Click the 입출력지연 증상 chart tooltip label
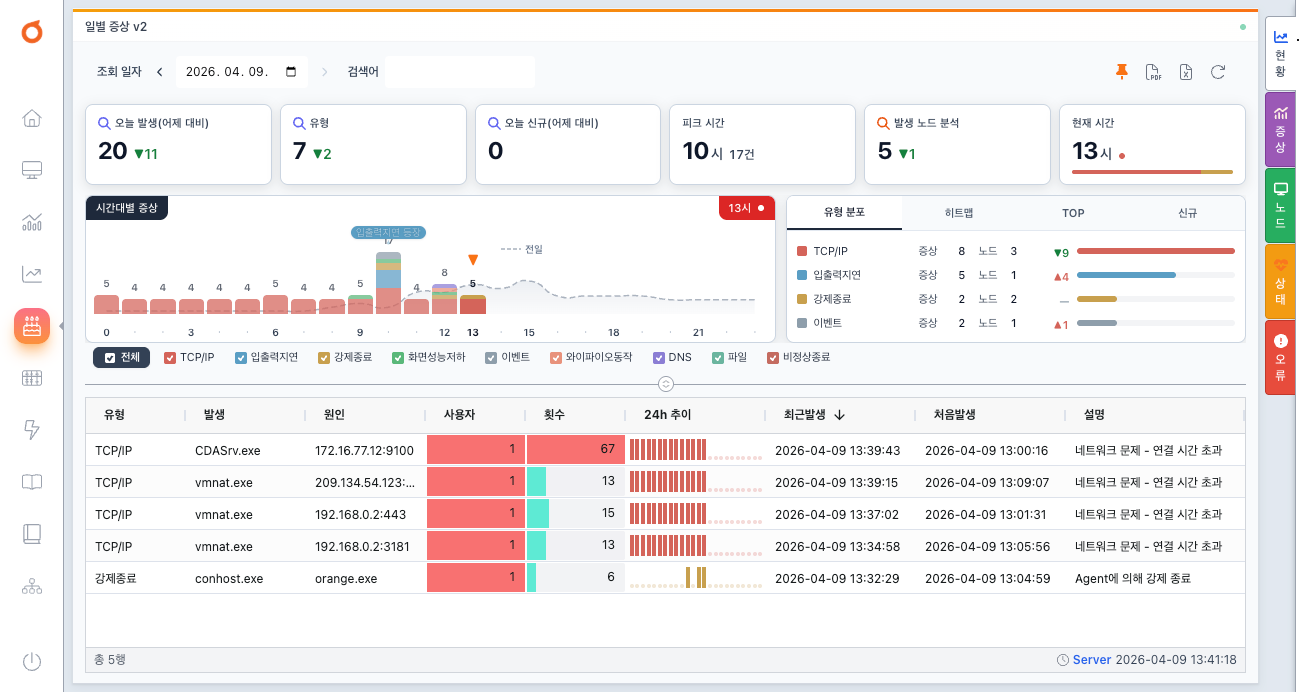The width and height of the screenshot is (1299, 692). click(389, 232)
